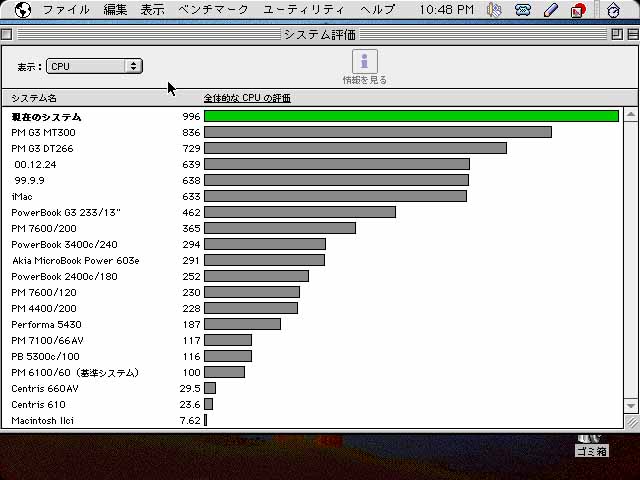Click the gray bar for iMac
Screen dimensions: 640x480
coord(336,196)
